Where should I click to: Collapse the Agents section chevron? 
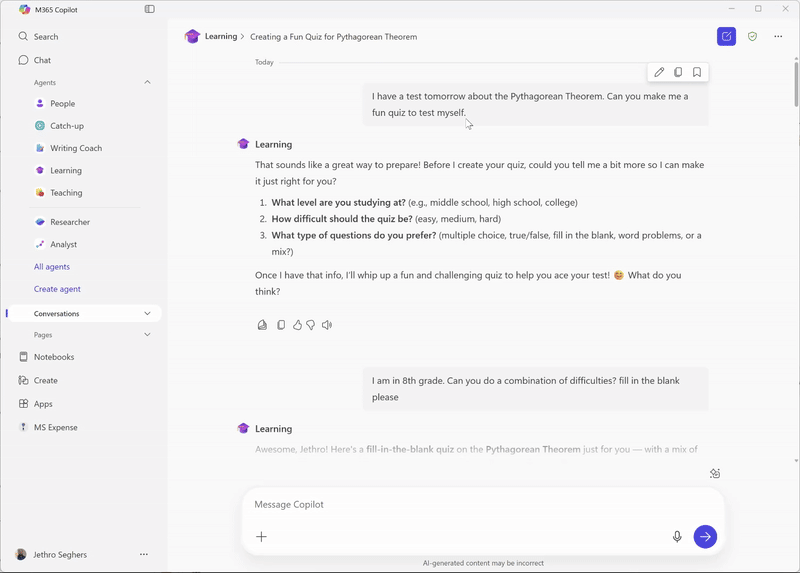(147, 82)
